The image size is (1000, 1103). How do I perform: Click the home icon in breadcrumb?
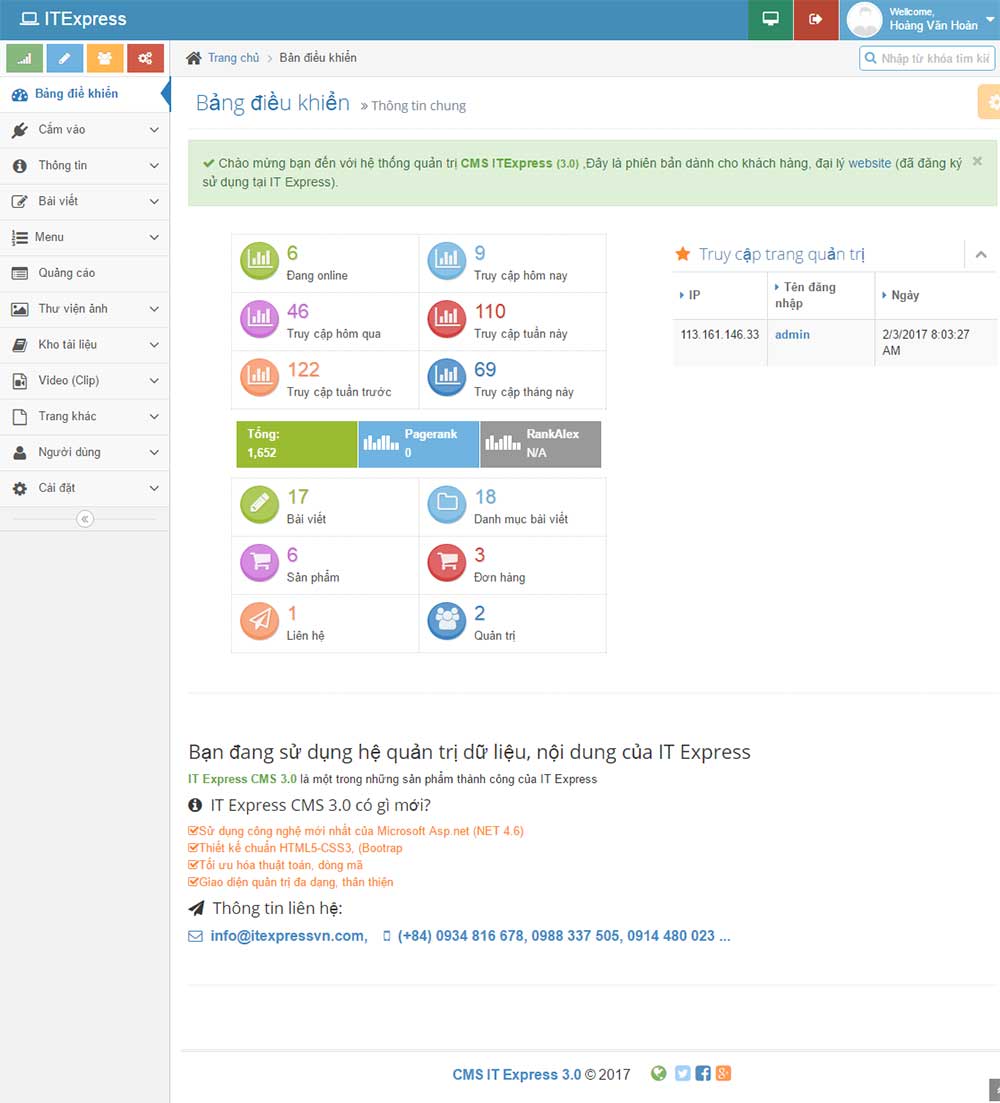pyautogui.click(x=193, y=58)
